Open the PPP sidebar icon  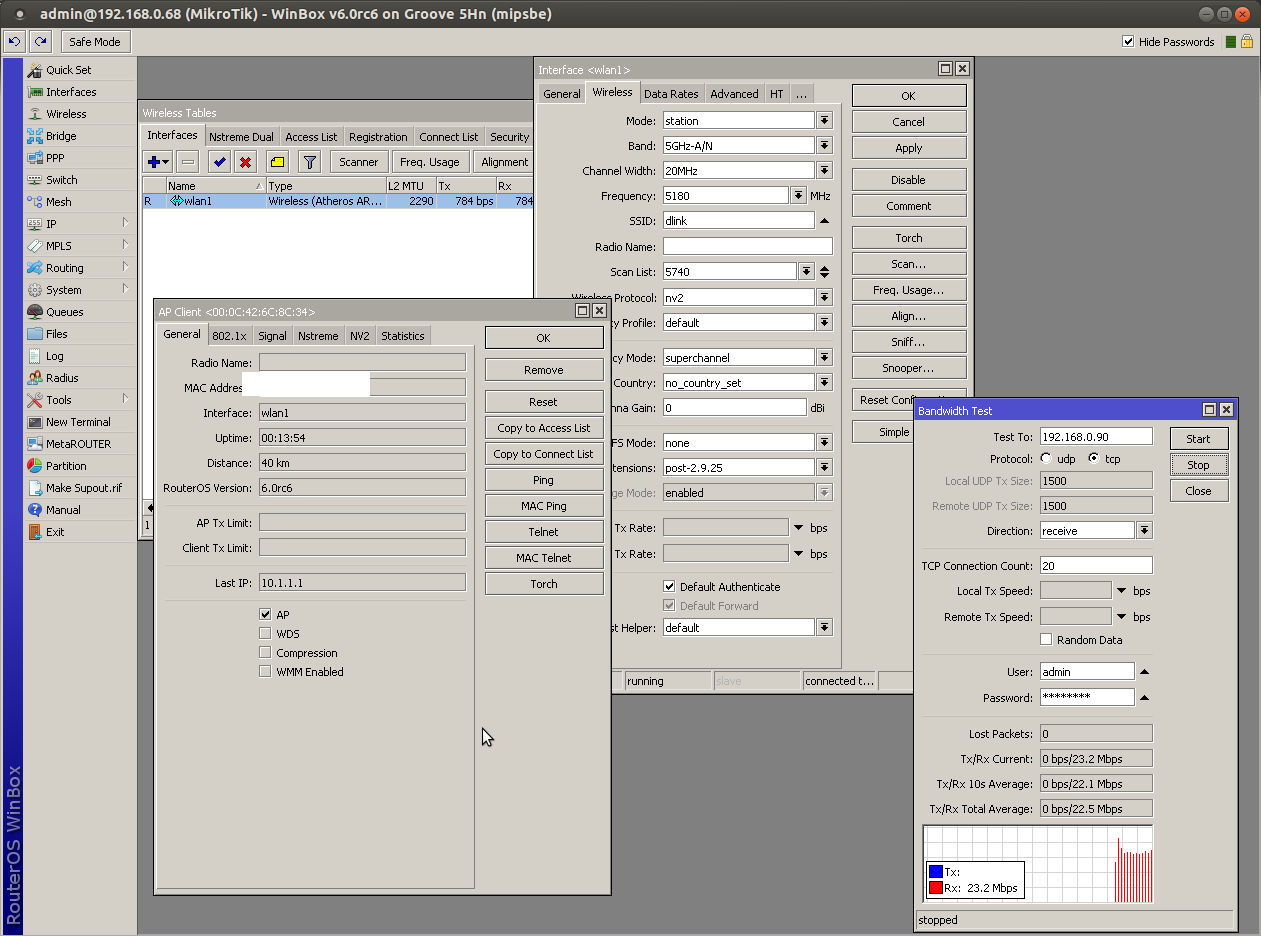coord(35,158)
